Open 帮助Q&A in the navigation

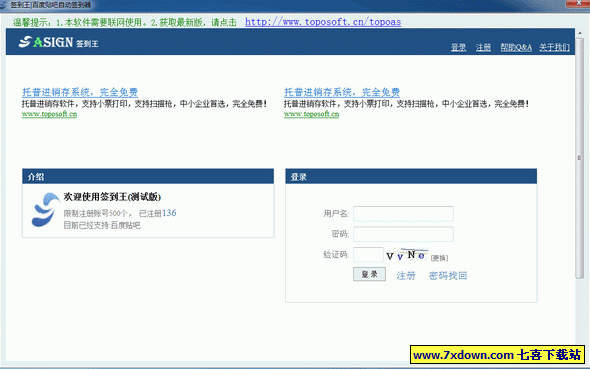point(516,47)
